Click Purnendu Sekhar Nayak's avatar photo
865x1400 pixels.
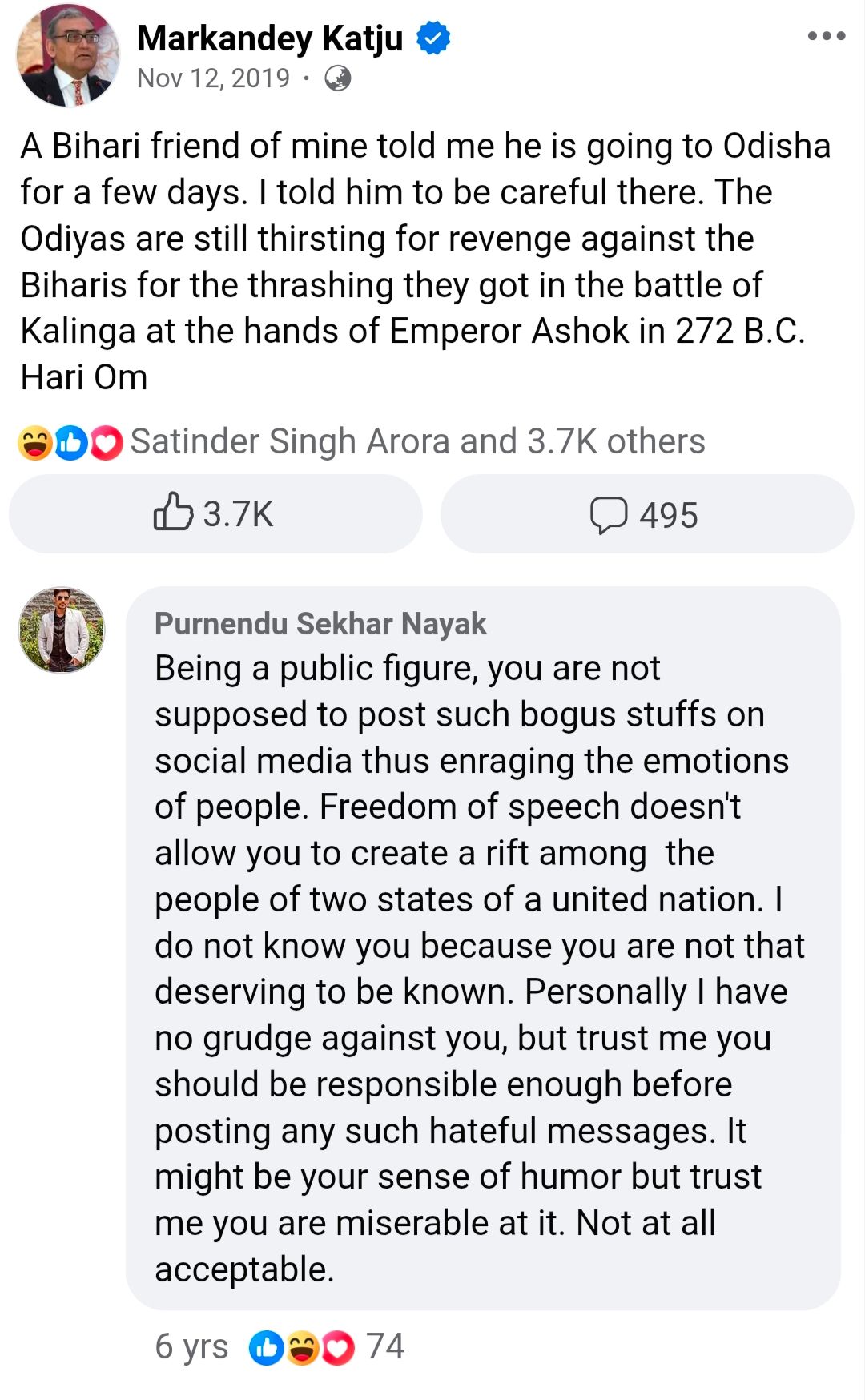pyautogui.click(x=62, y=630)
